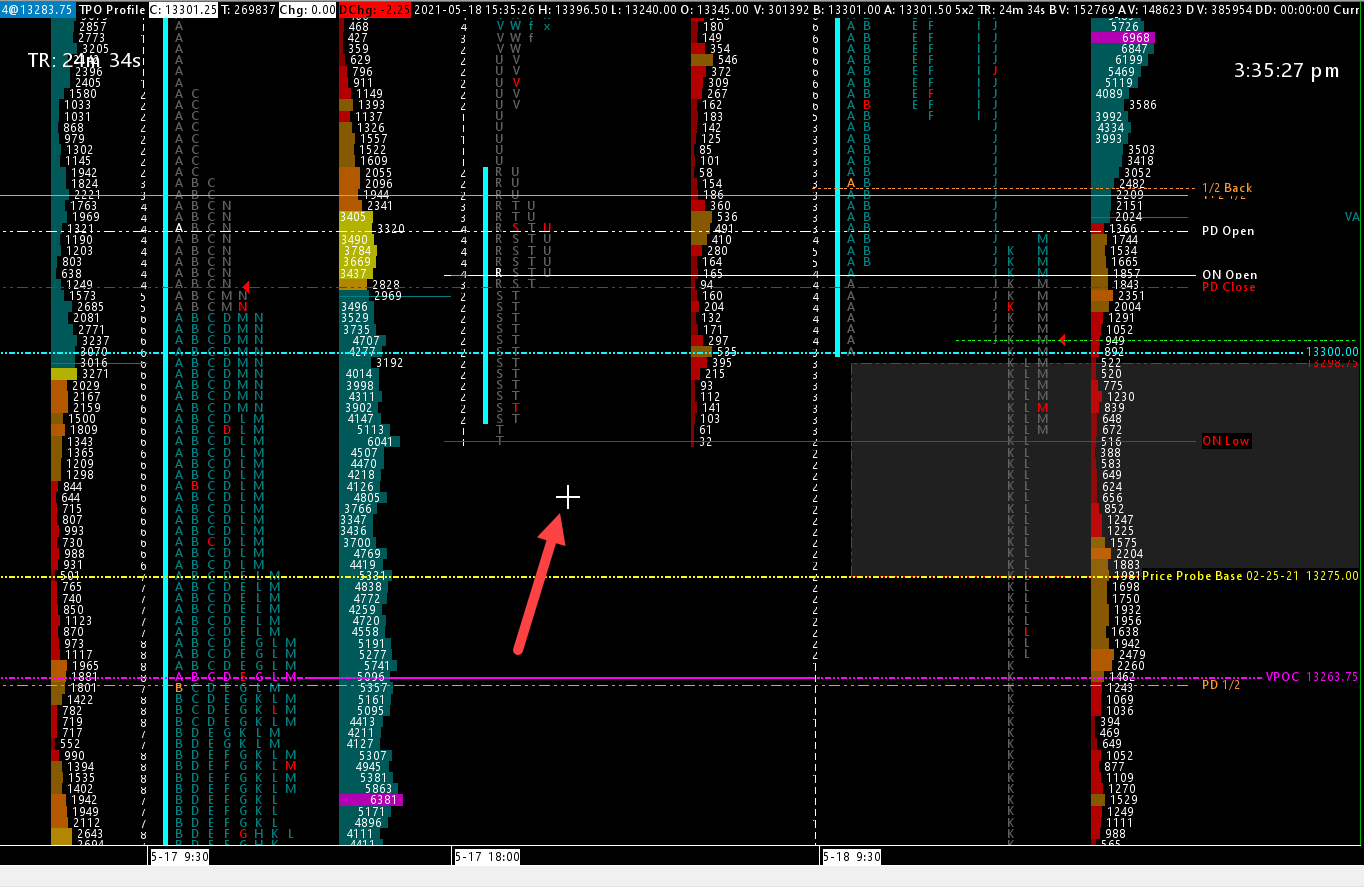Click the teal "VA" label at right edge

(1352, 217)
